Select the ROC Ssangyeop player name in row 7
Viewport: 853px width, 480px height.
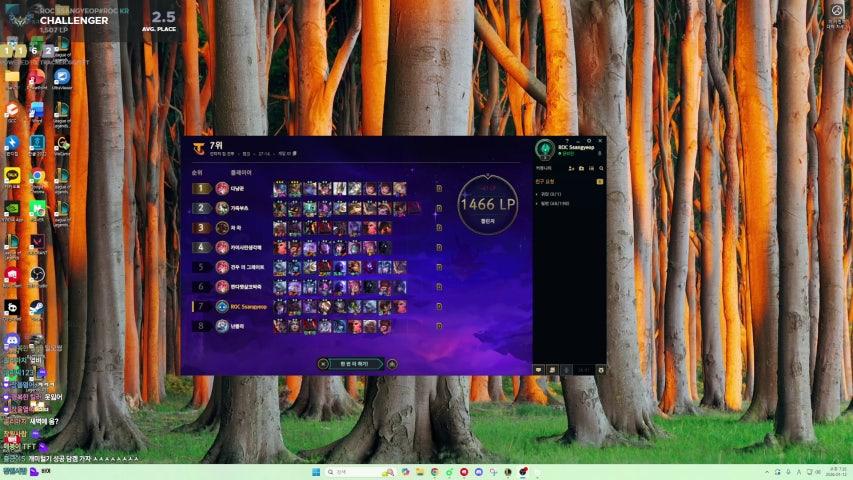click(x=248, y=307)
